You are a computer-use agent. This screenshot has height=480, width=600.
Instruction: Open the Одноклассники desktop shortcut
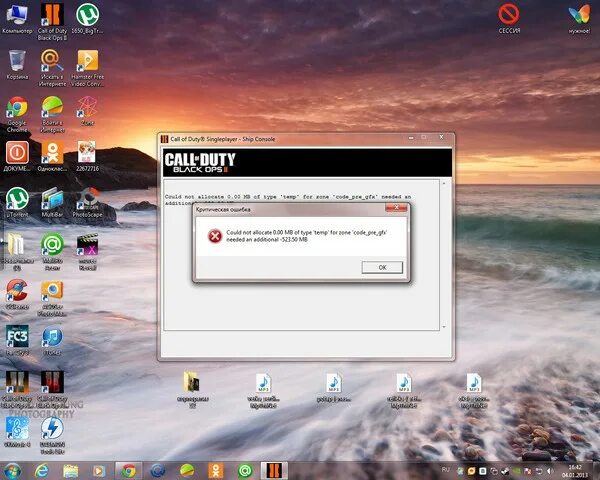coord(52,156)
